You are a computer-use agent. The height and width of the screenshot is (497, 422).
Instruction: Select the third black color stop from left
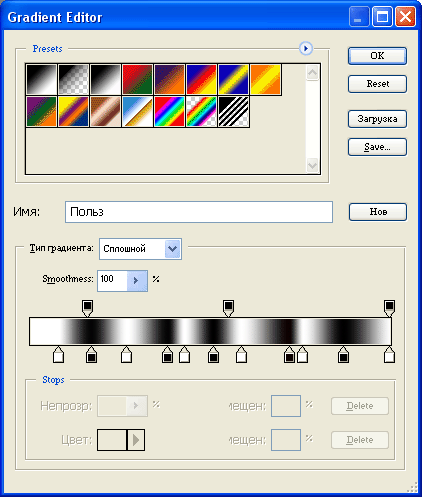point(213,355)
